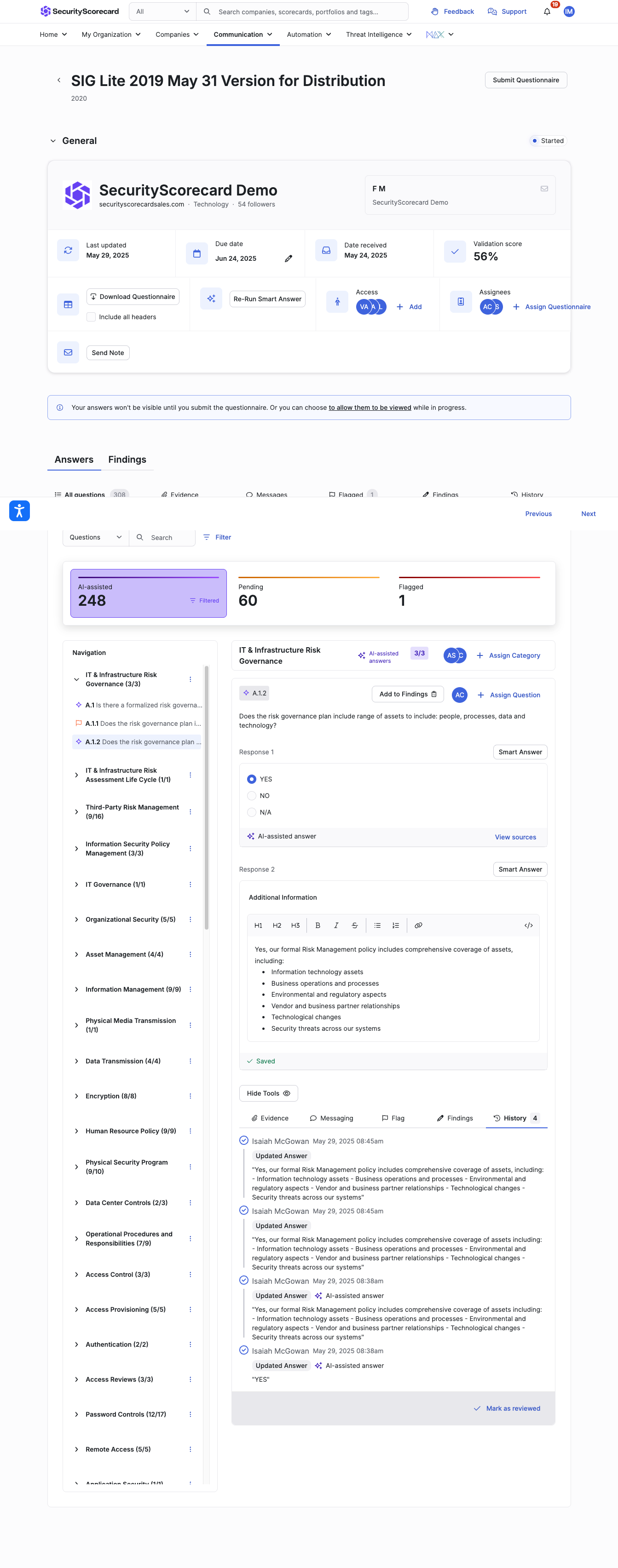
Task: Collapse the General section
Action: (x=53, y=141)
